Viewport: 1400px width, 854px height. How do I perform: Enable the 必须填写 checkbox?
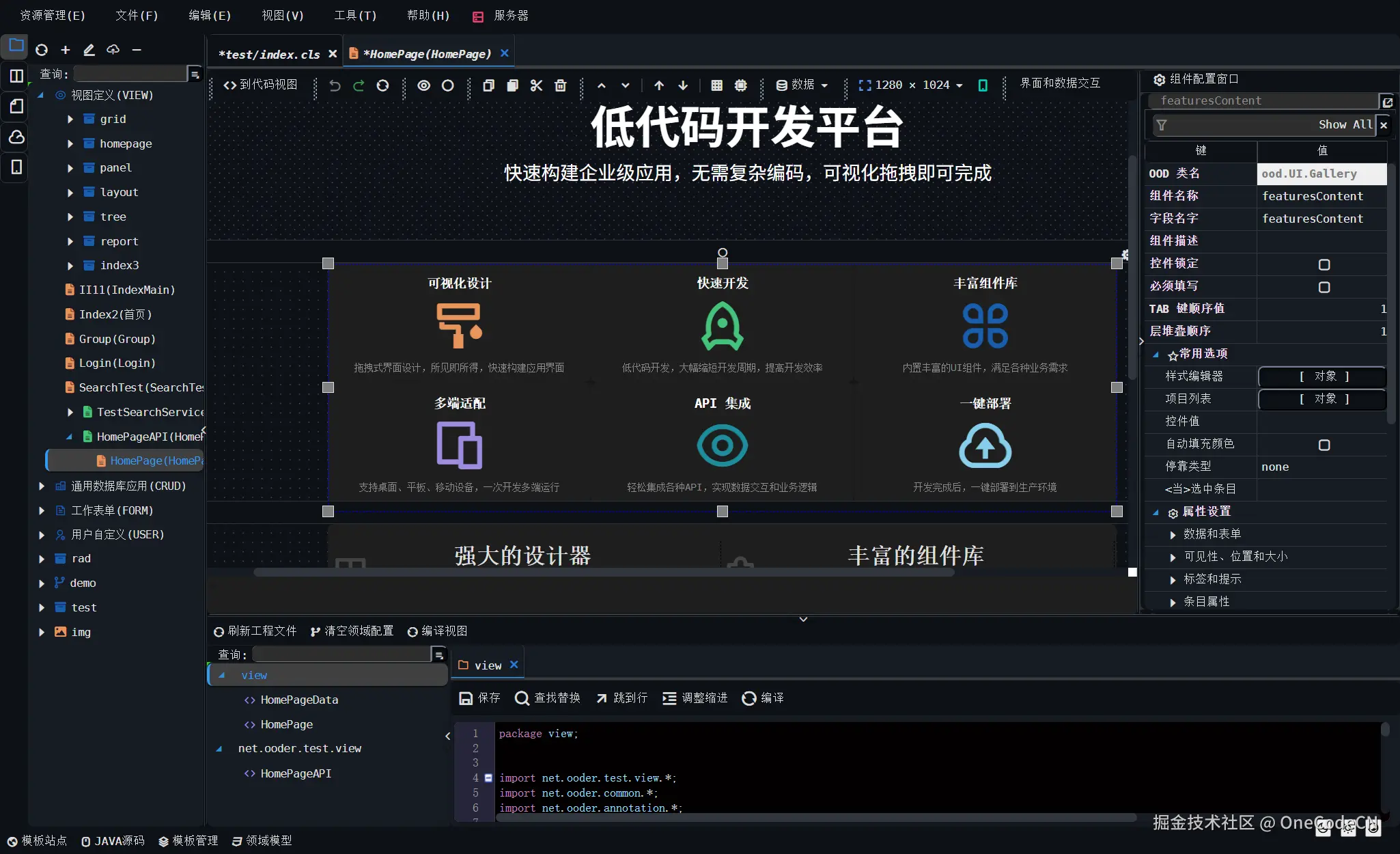click(1324, 287)
